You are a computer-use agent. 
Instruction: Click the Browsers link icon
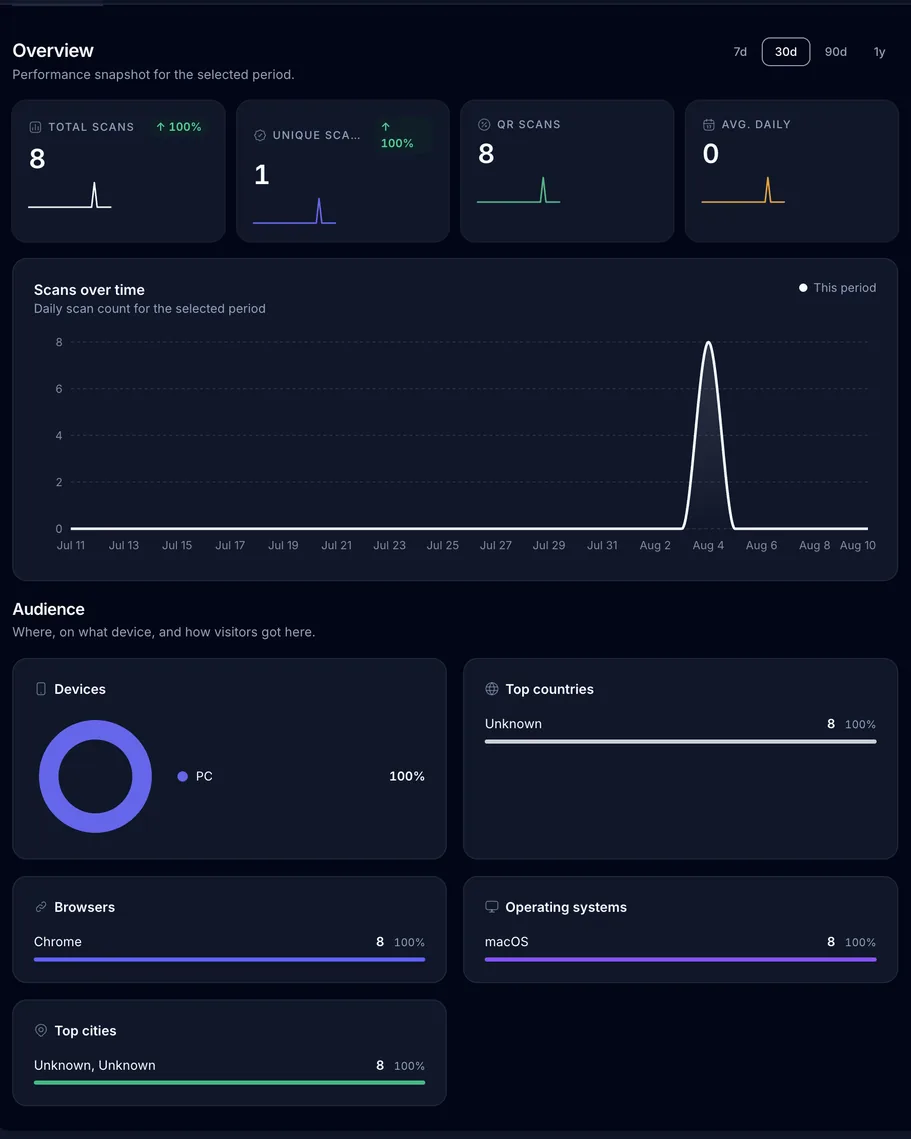[41, 907]
